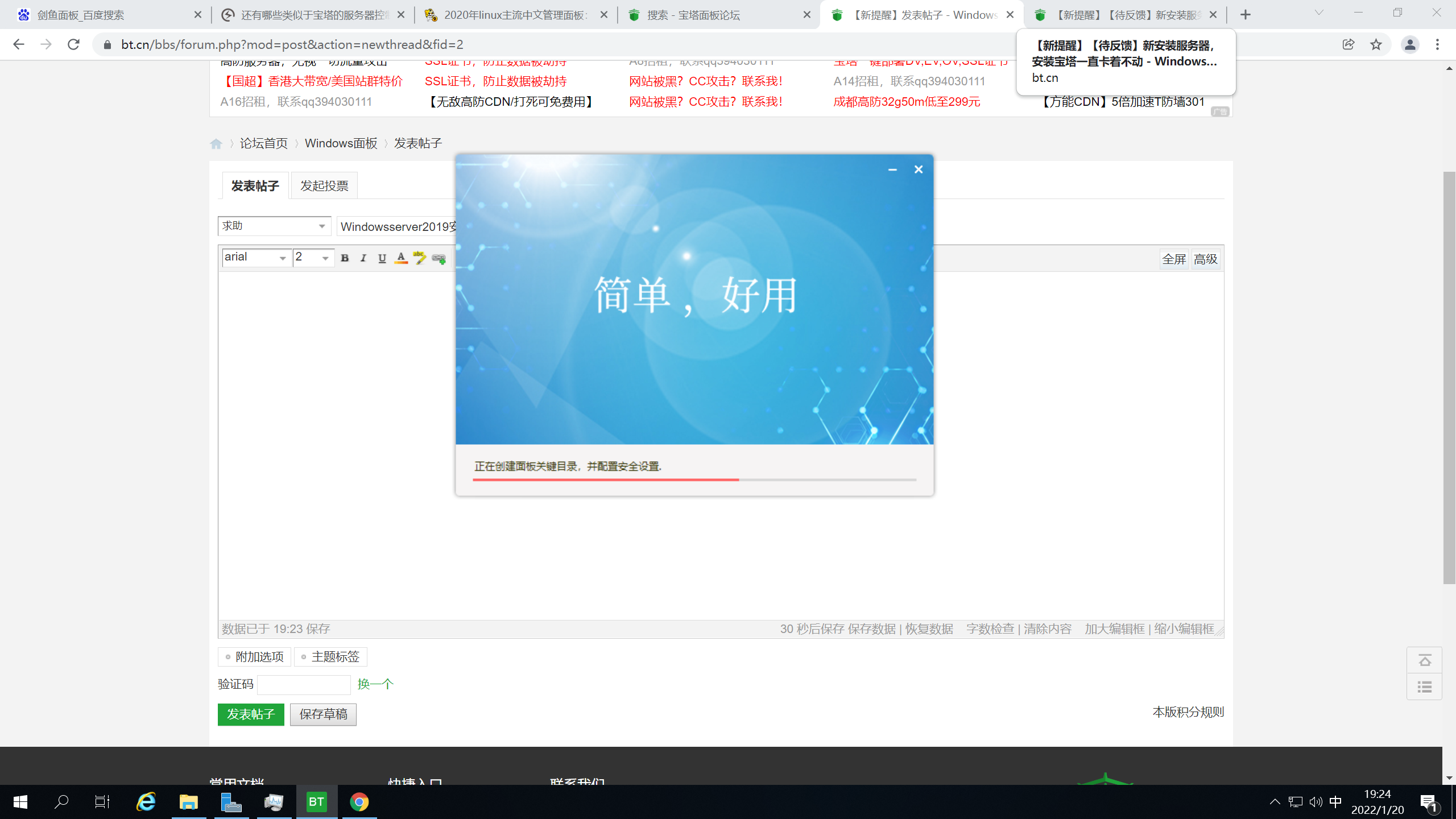Close the BT installer window

pos(919,169)
